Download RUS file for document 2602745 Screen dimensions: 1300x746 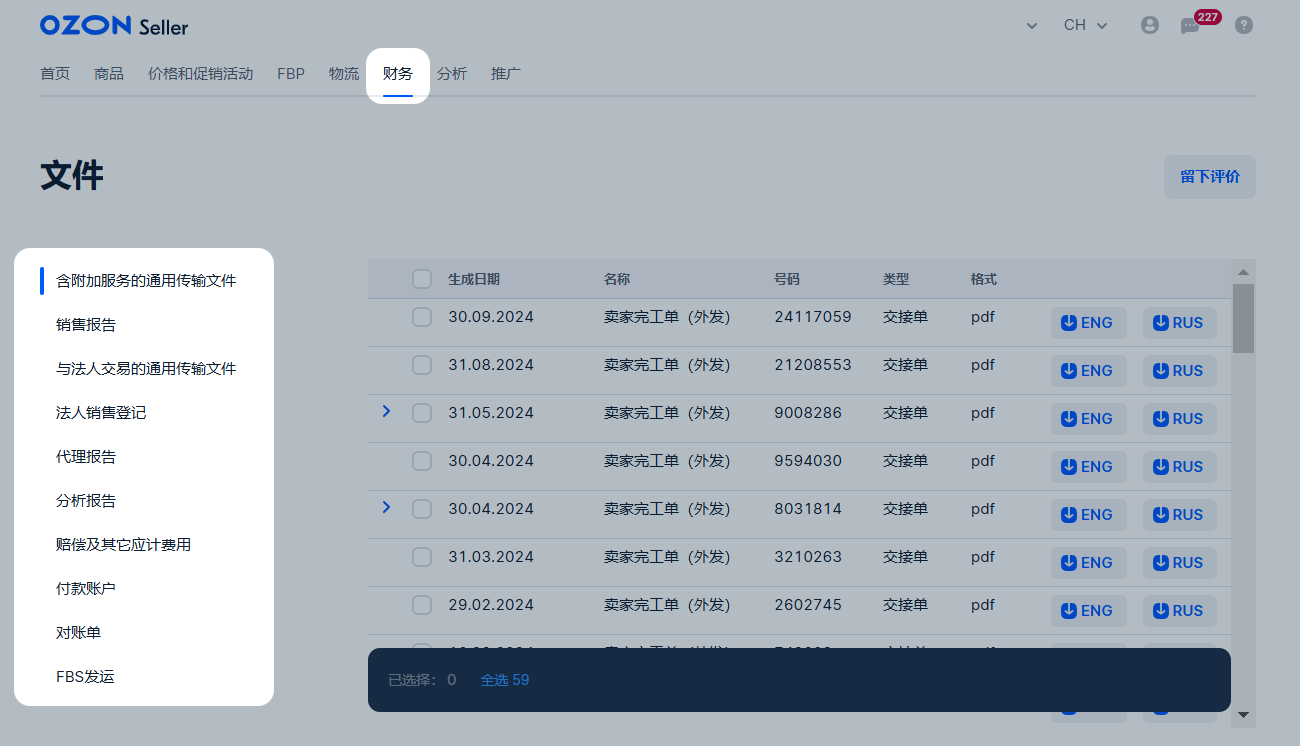pyautogui.click(x=1179, y=611)
